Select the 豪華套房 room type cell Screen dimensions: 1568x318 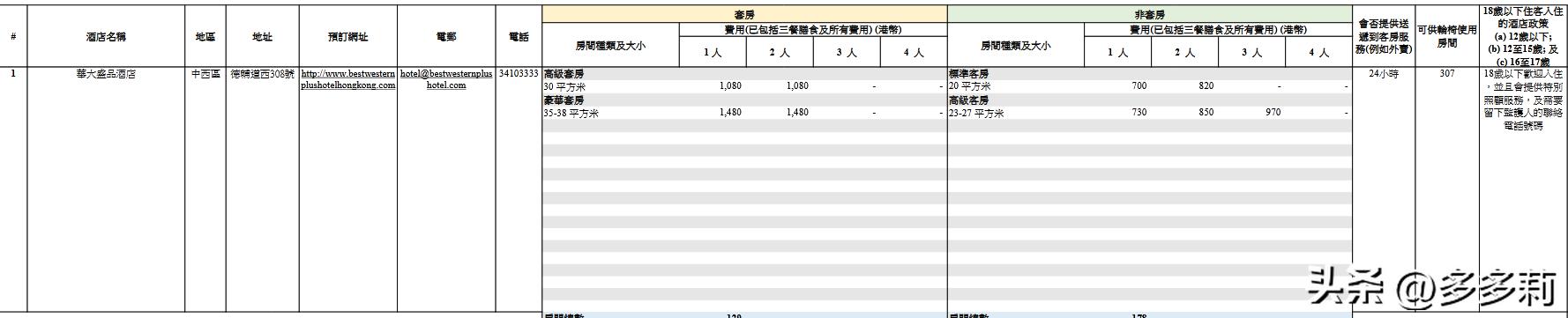coord(564,100)
